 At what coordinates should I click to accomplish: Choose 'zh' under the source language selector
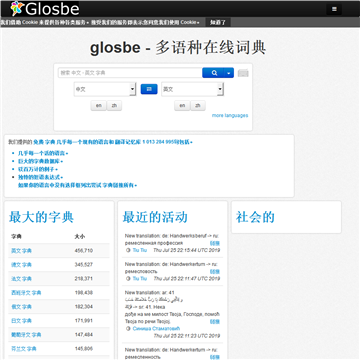click(114, 106)
